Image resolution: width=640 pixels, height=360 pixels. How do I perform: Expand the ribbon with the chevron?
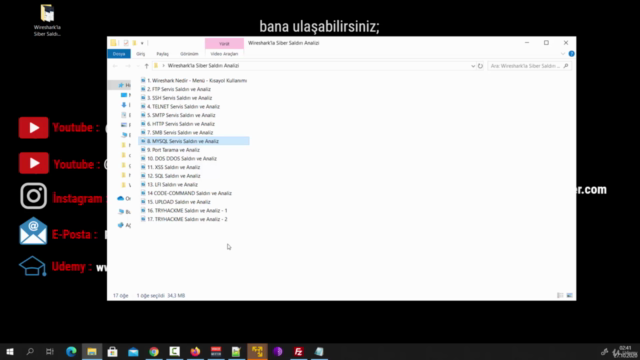click(563, 54)
